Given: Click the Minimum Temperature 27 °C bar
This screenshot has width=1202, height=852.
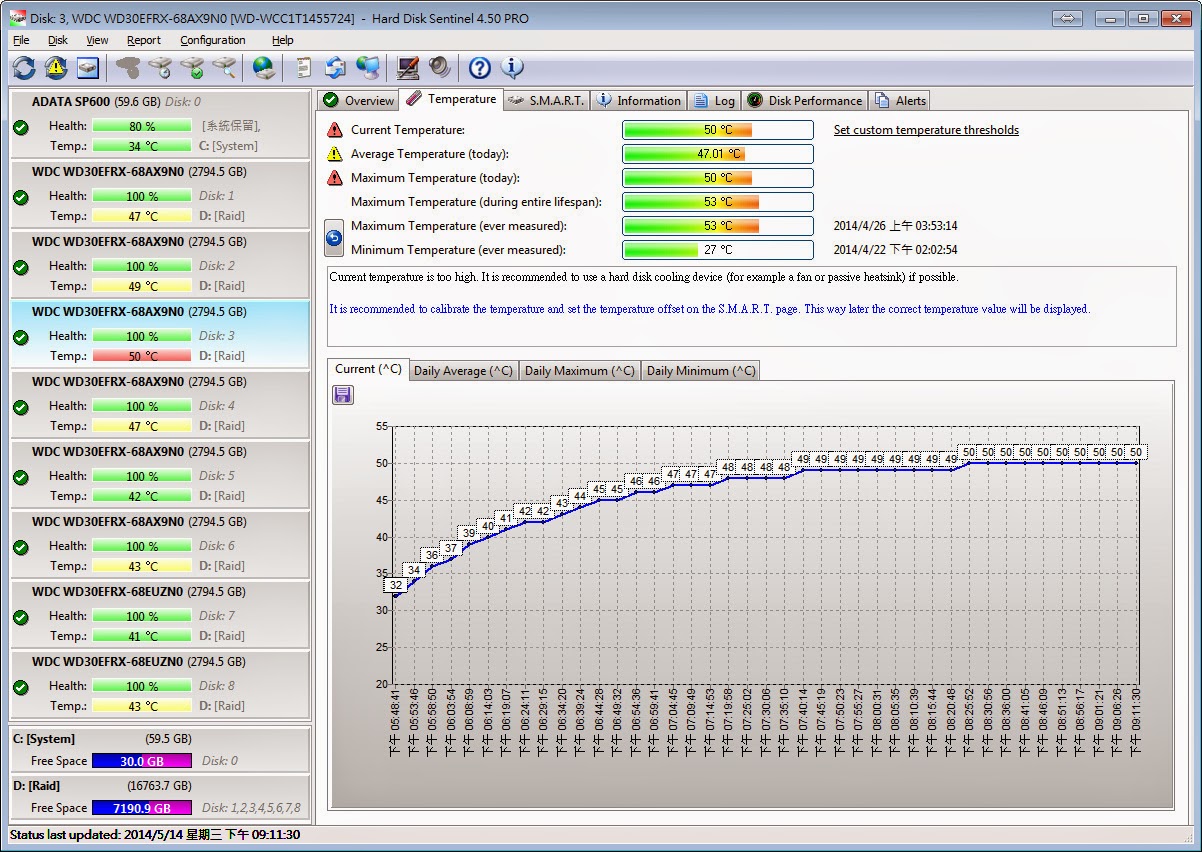Looking at the screenshot, I should click(718, 250).
